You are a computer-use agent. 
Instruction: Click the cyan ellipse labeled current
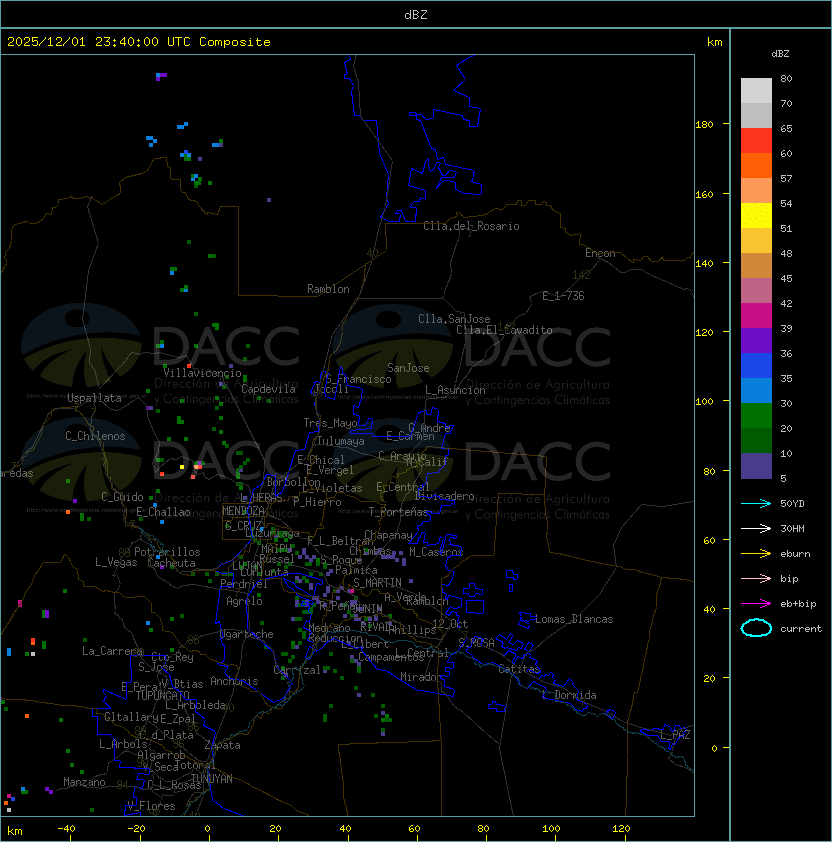756,628
